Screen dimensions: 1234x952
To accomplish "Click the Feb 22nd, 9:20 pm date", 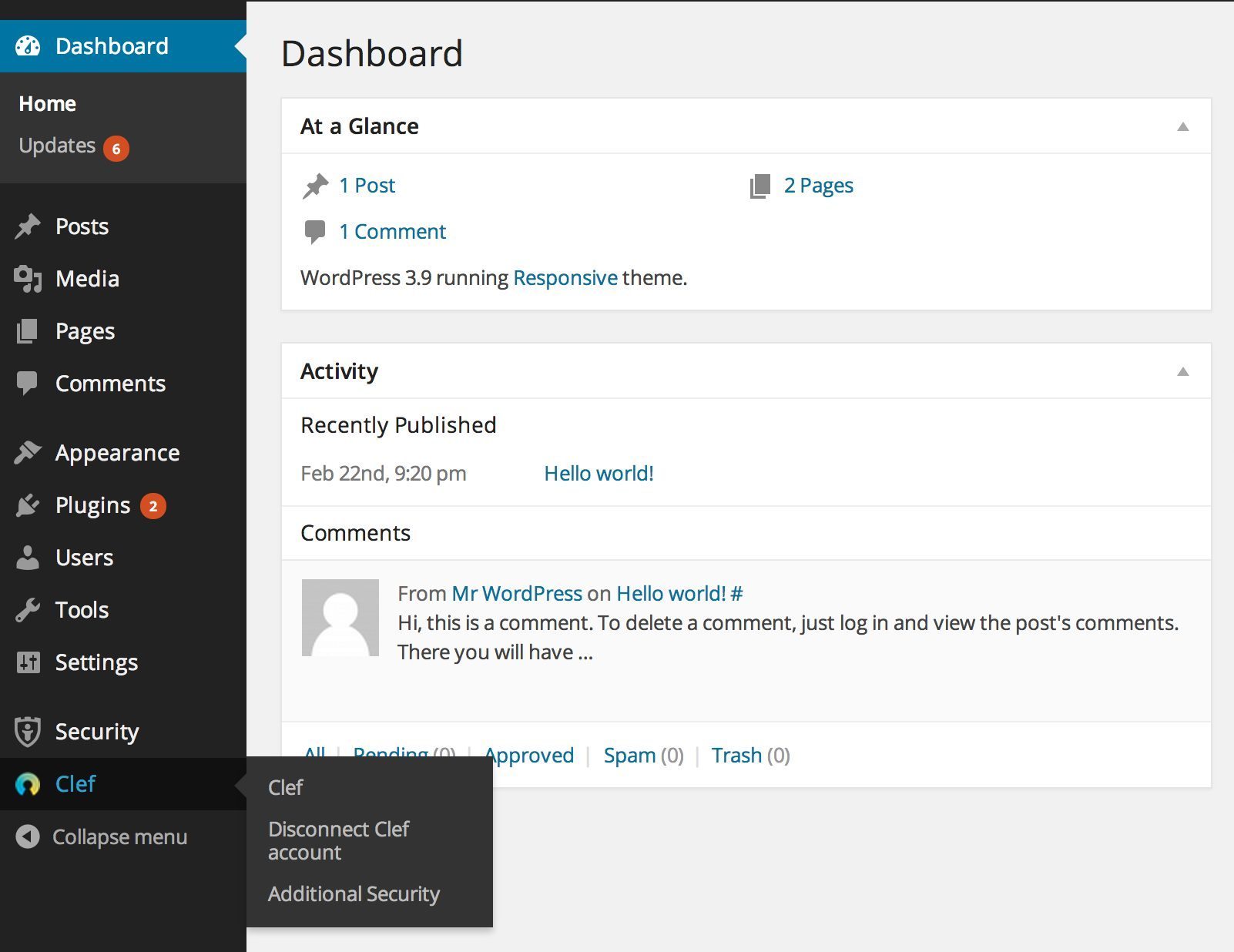I will point(384,474).
